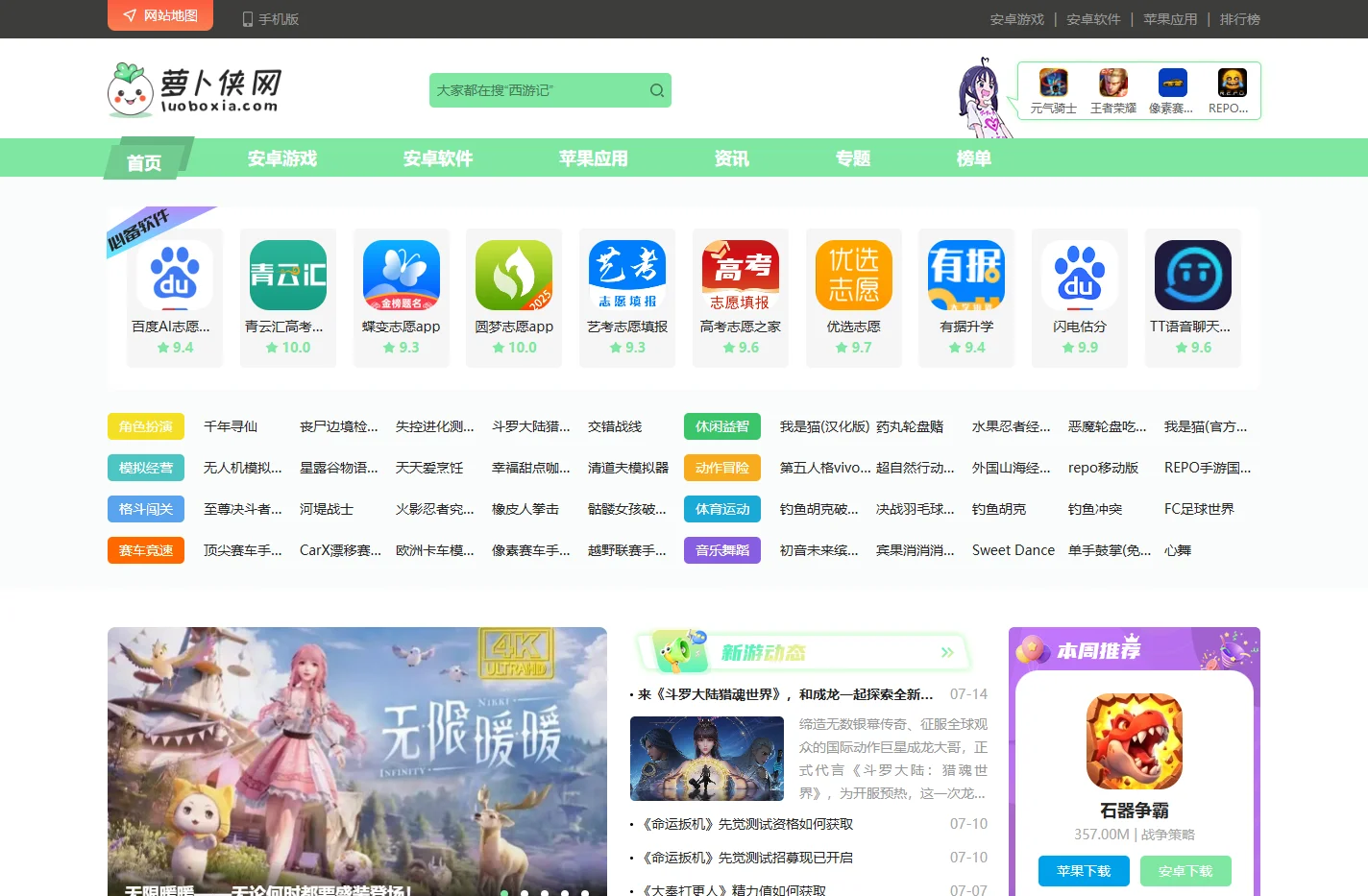Select the 角色扮演 category tag
1368x896 pixels.
click(x=146, y=426)
